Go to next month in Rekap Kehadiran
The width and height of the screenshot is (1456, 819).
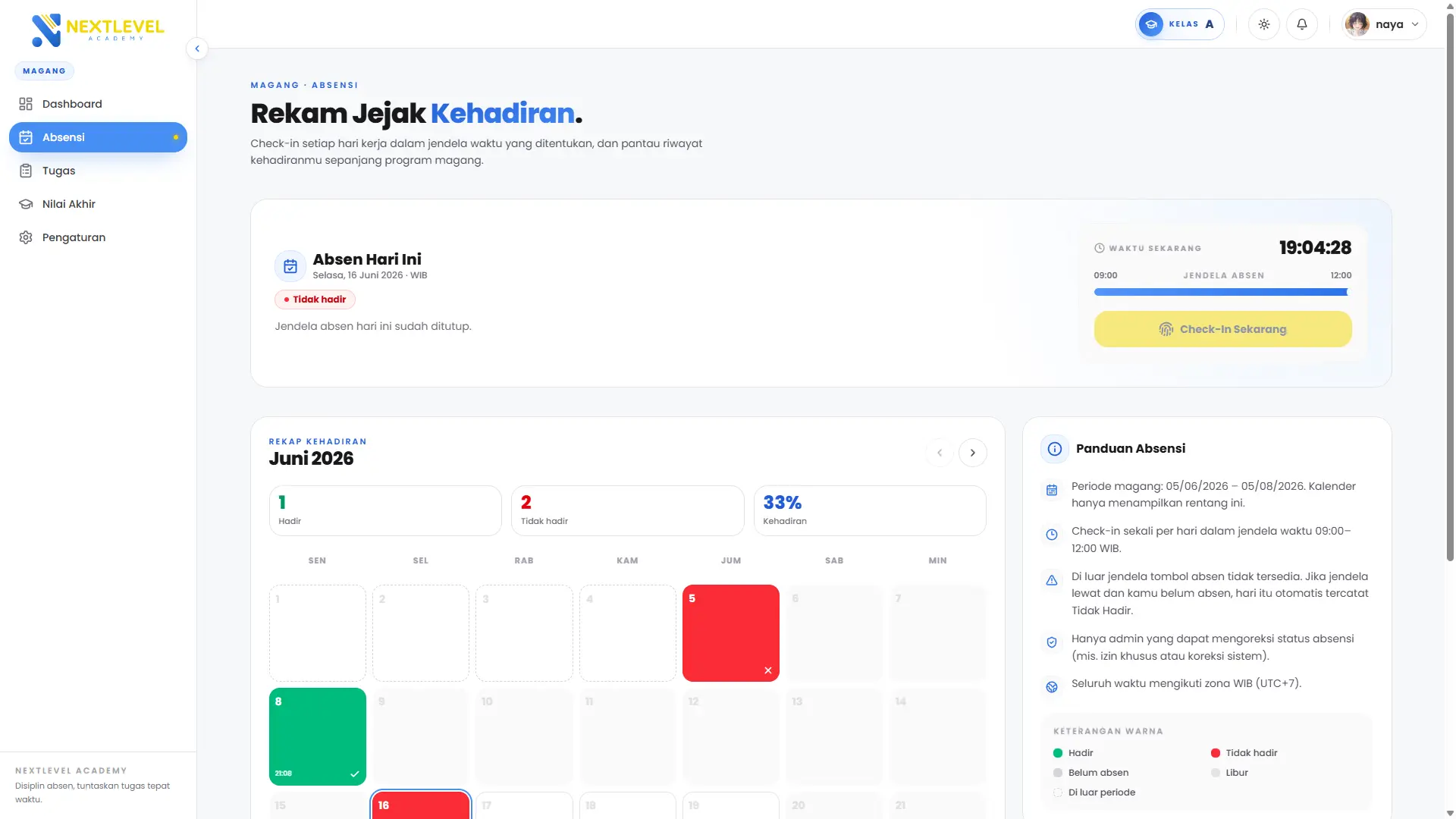pos(973,453)
